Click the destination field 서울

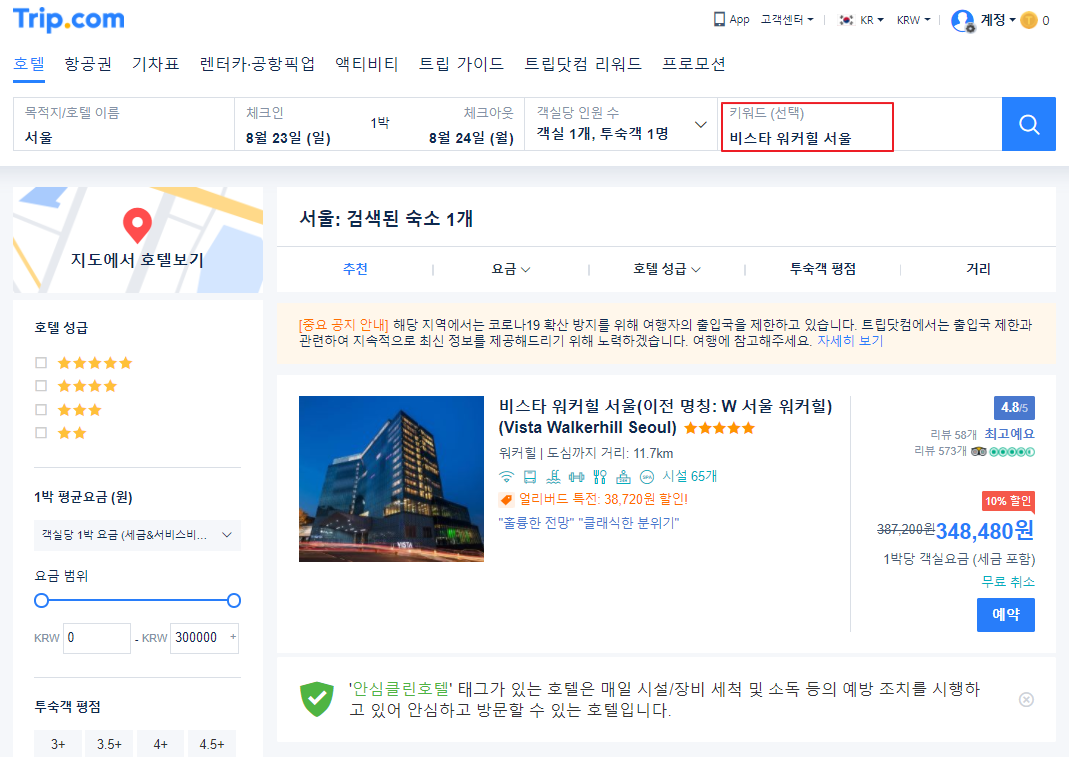(123, 124)
